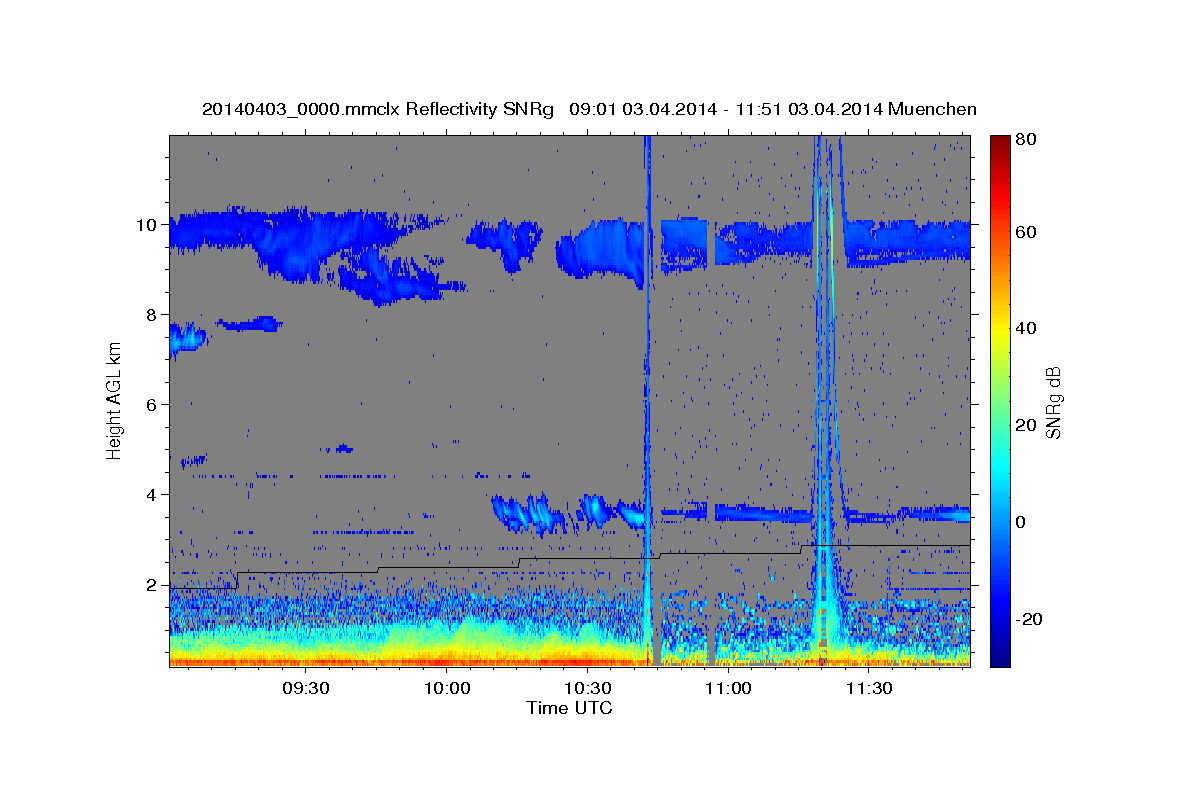Click the colorbar value 40

click(1026, 328)
